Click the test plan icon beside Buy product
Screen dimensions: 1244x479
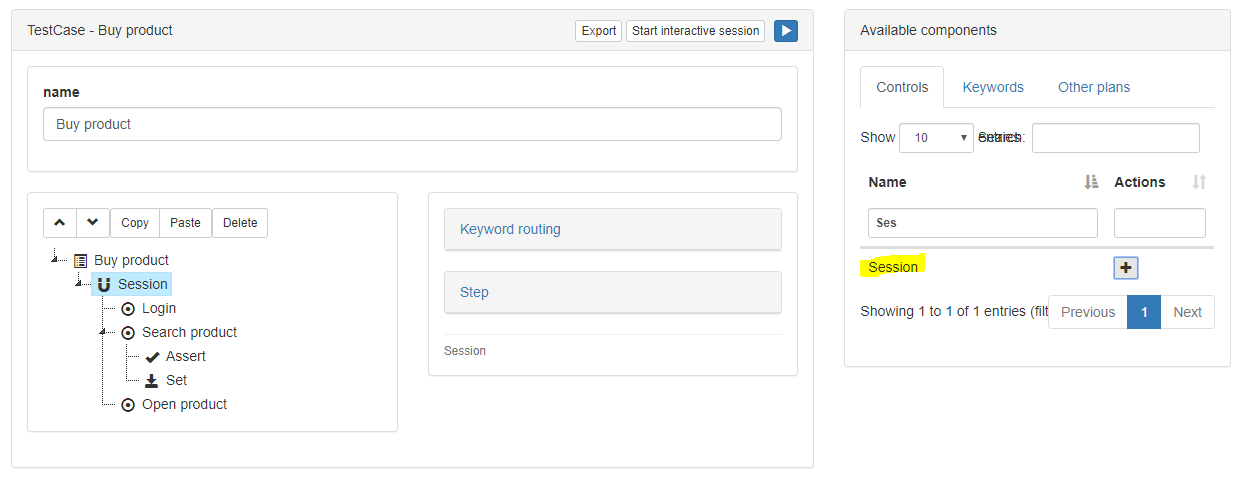pyautogui.click(x=81, y=260)
